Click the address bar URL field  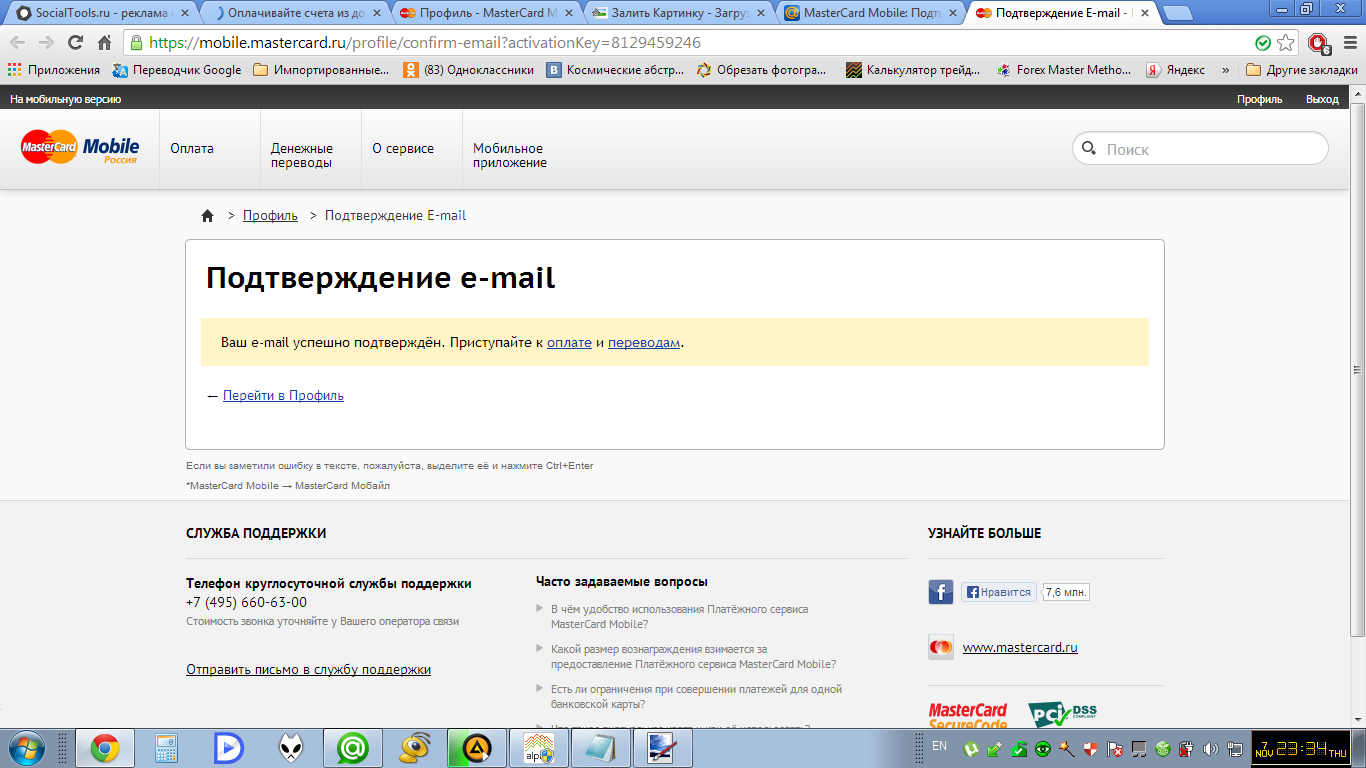(690, 43)
